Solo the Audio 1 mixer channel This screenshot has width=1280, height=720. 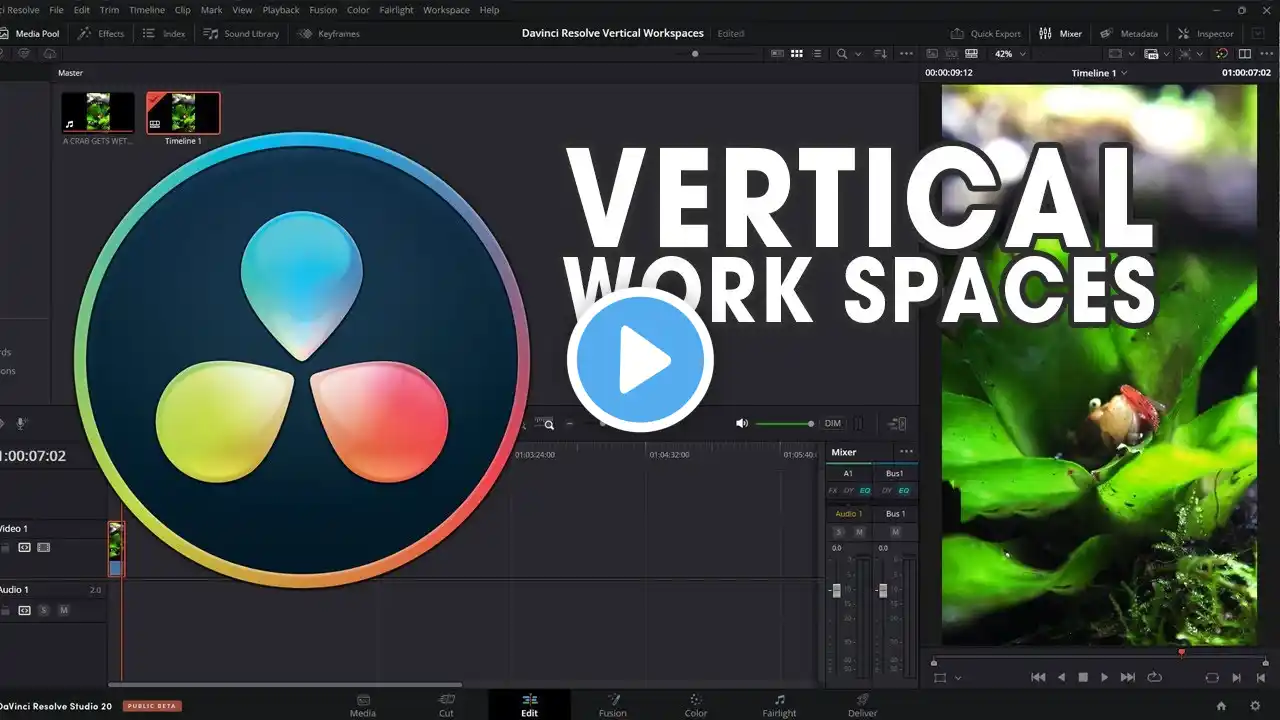pos(839,532)
